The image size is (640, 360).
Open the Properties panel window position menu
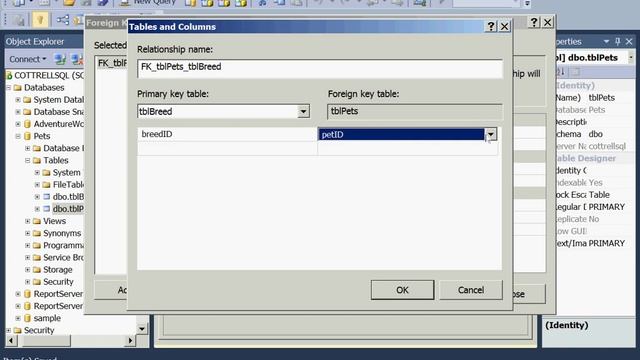(606, 41)
